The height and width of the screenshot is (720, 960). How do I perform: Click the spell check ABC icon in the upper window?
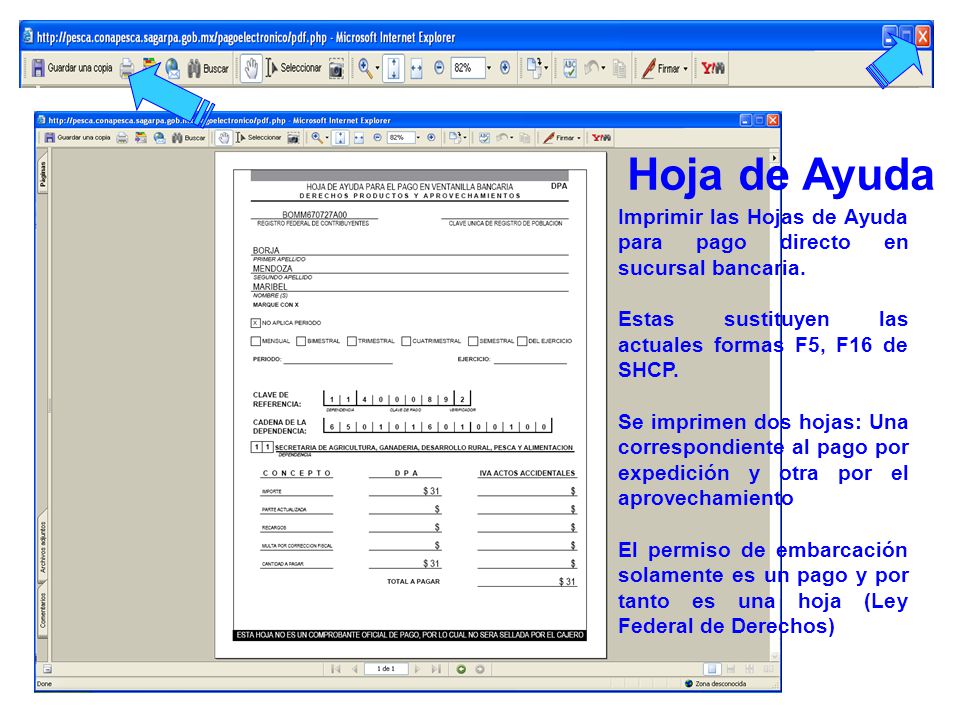click(569, 69)
